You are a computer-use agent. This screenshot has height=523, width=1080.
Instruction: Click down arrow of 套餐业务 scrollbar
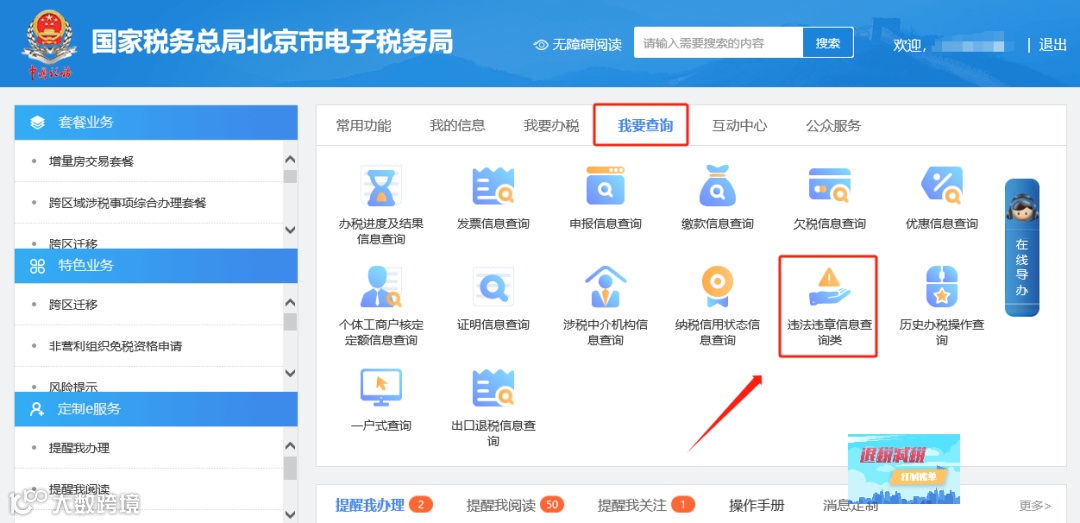[290, 230]
